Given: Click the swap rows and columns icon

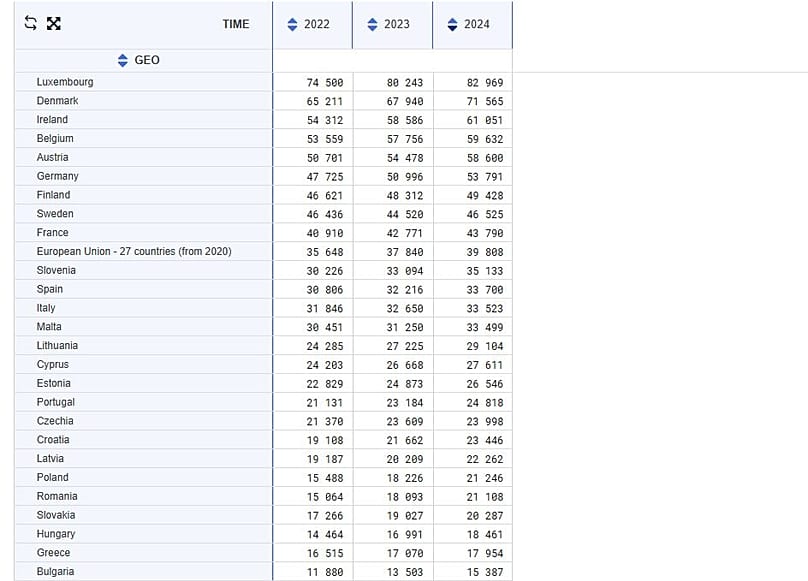Looking at the screenshot, I should (30, 24).
